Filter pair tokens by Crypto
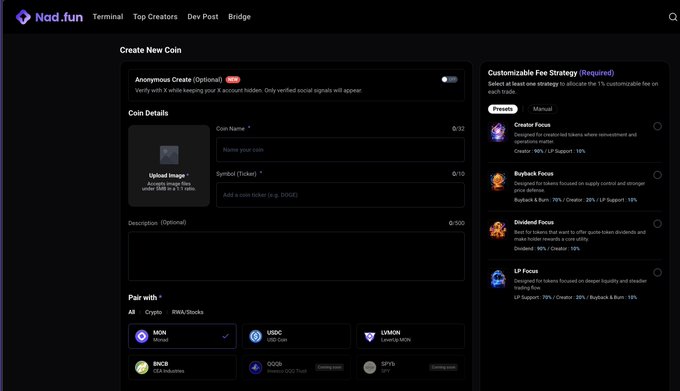Screen dimensions: 680x391 [x=153, y=312]
